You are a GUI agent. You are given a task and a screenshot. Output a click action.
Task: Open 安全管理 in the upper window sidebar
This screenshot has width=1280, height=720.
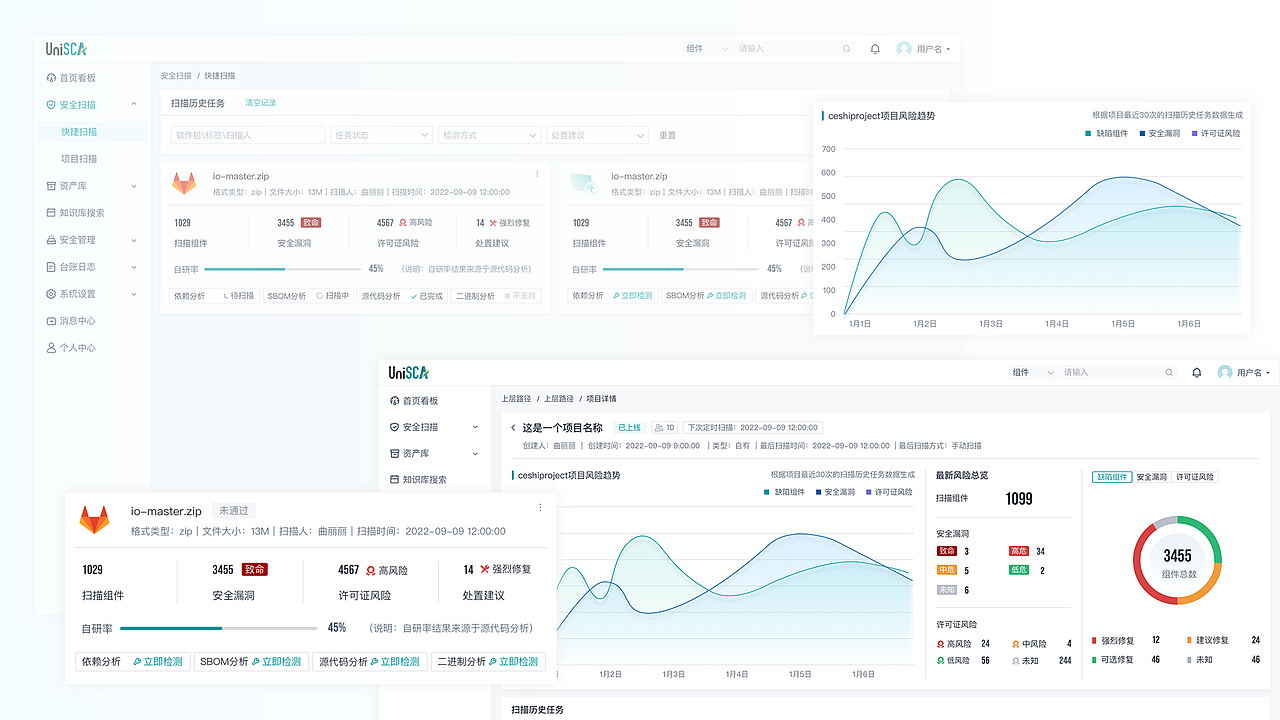(71, 240)
